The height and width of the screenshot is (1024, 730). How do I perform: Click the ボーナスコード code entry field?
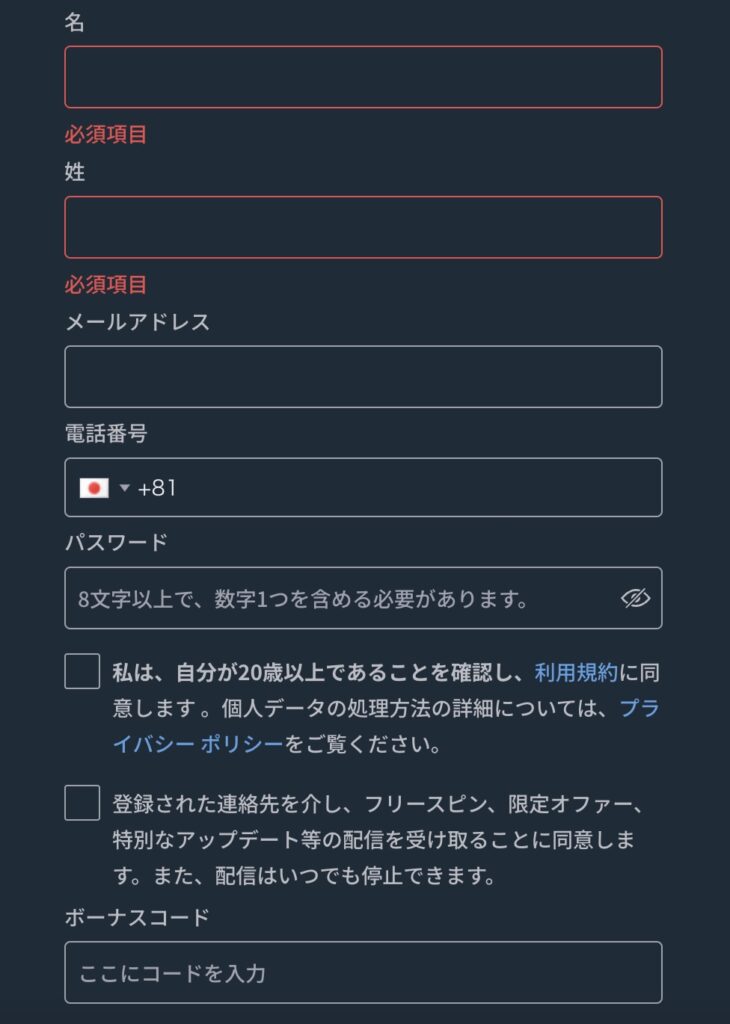click(x=363, y=972)
